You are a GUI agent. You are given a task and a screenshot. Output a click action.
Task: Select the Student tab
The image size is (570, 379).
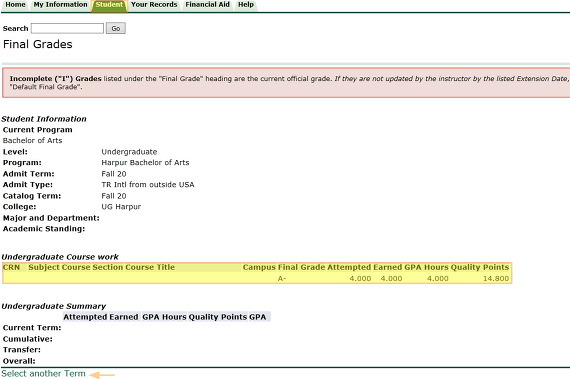point(109,5)
